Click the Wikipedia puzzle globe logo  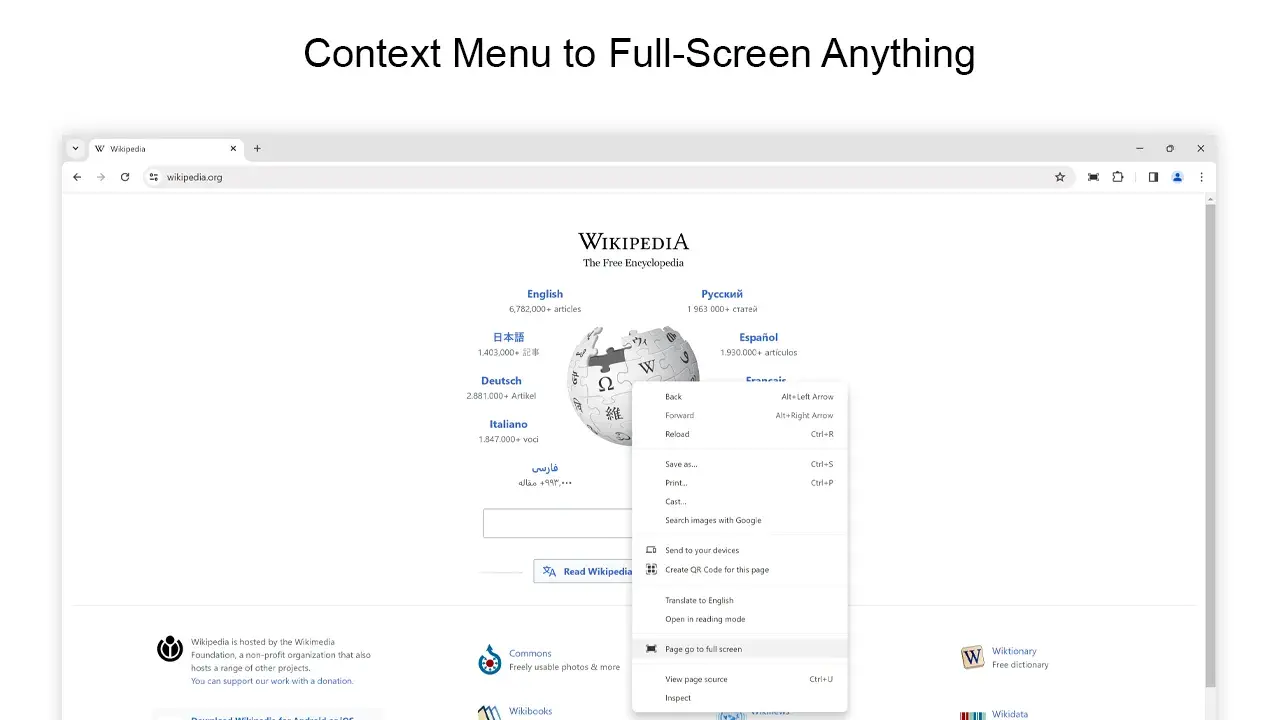tap(602, 385)
